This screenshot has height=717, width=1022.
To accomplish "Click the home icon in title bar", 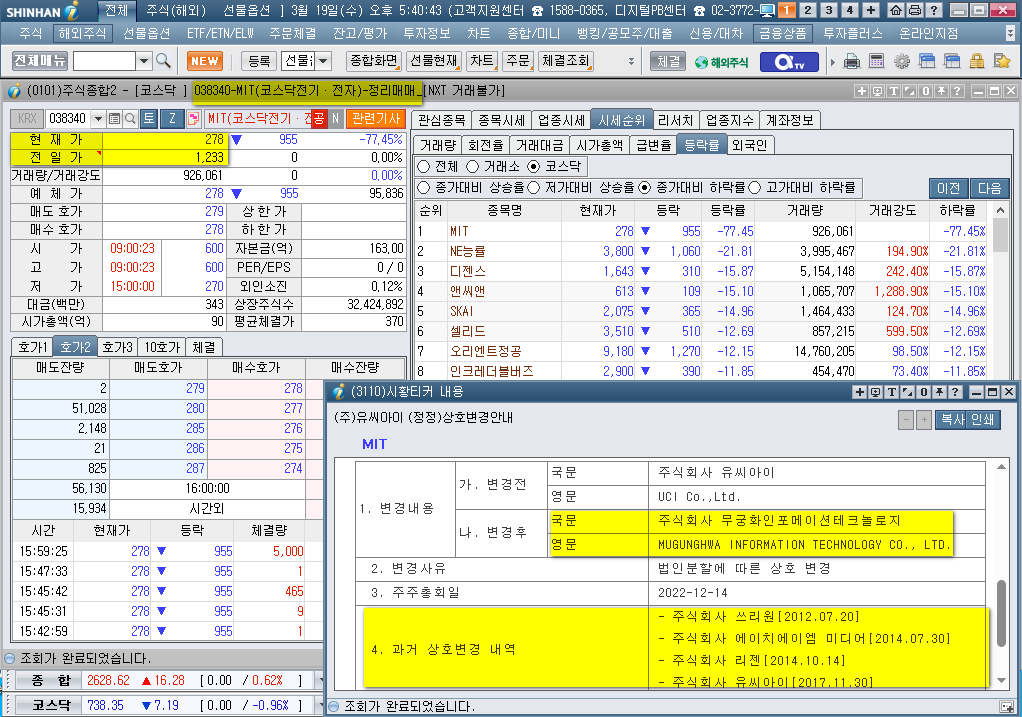I will (x=896, y=10).
